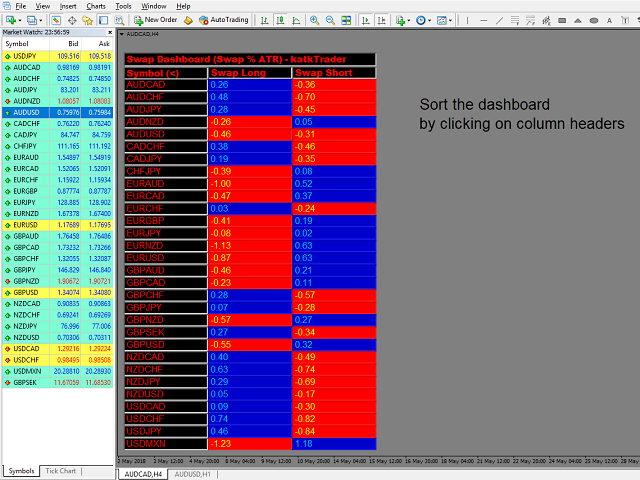Open the Insert menu
640x480 pixels.
[68, 6]
